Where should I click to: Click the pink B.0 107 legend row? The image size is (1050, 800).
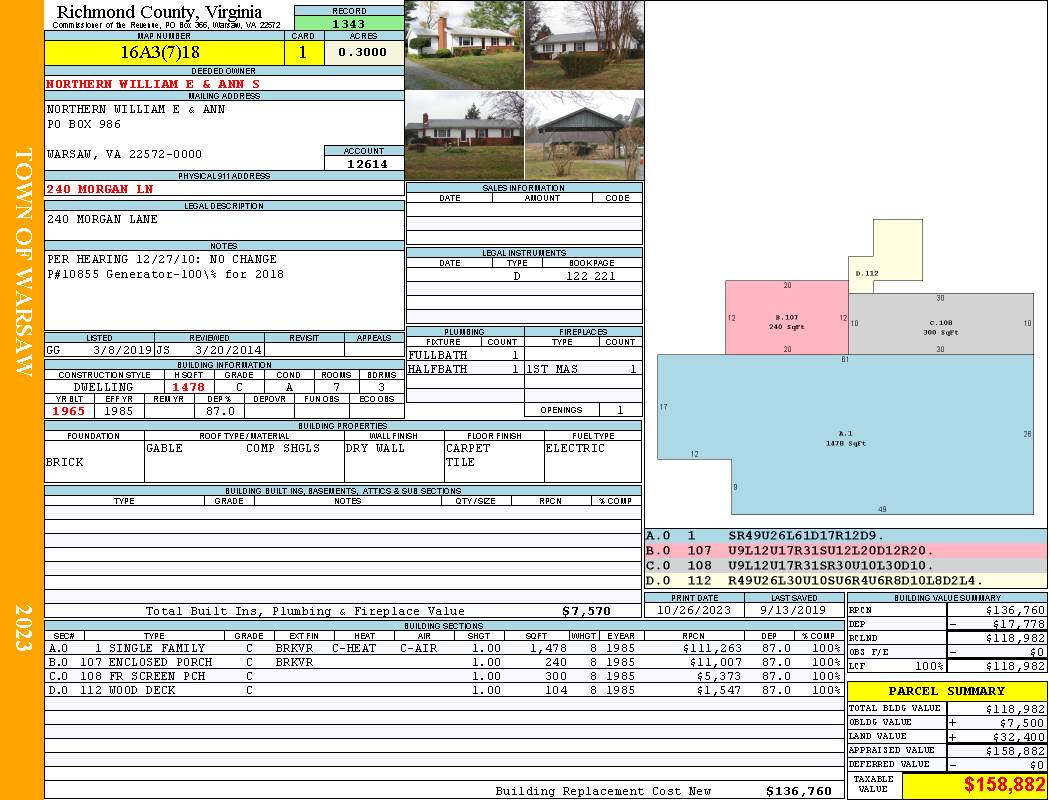(846, 550)
